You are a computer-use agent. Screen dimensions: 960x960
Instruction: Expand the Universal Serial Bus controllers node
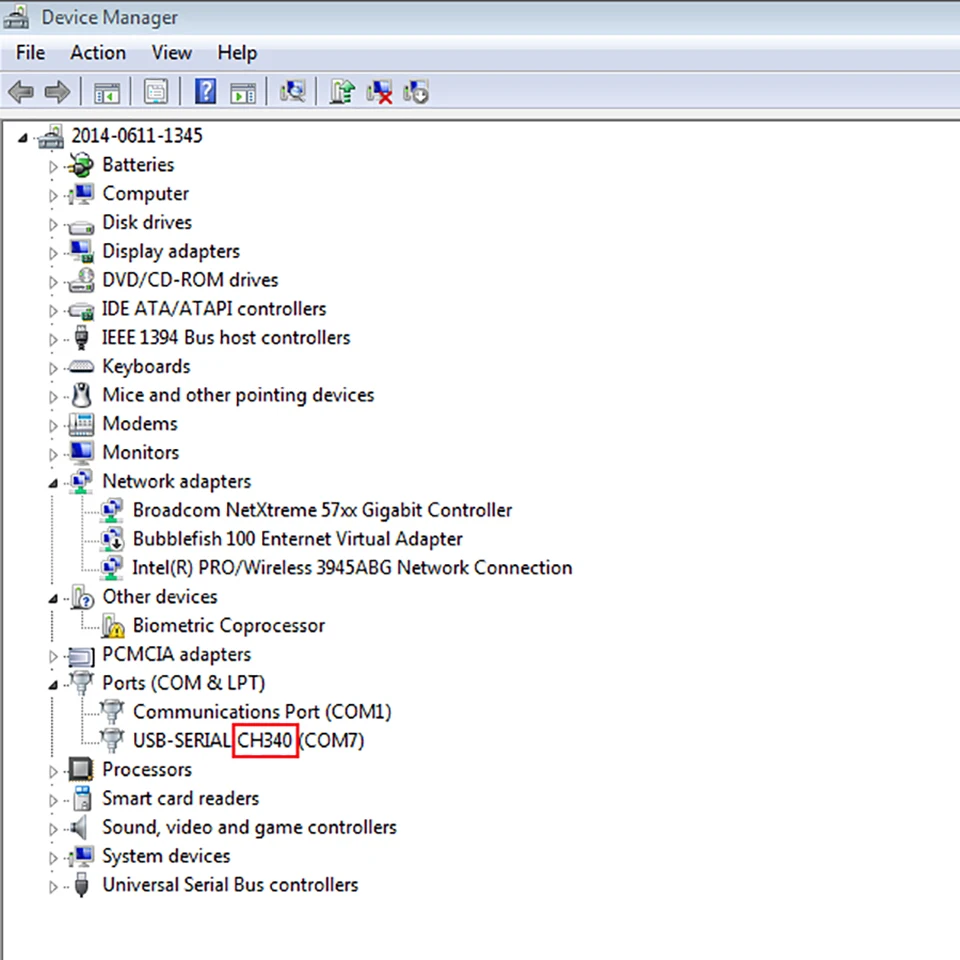tap(53, 886)
